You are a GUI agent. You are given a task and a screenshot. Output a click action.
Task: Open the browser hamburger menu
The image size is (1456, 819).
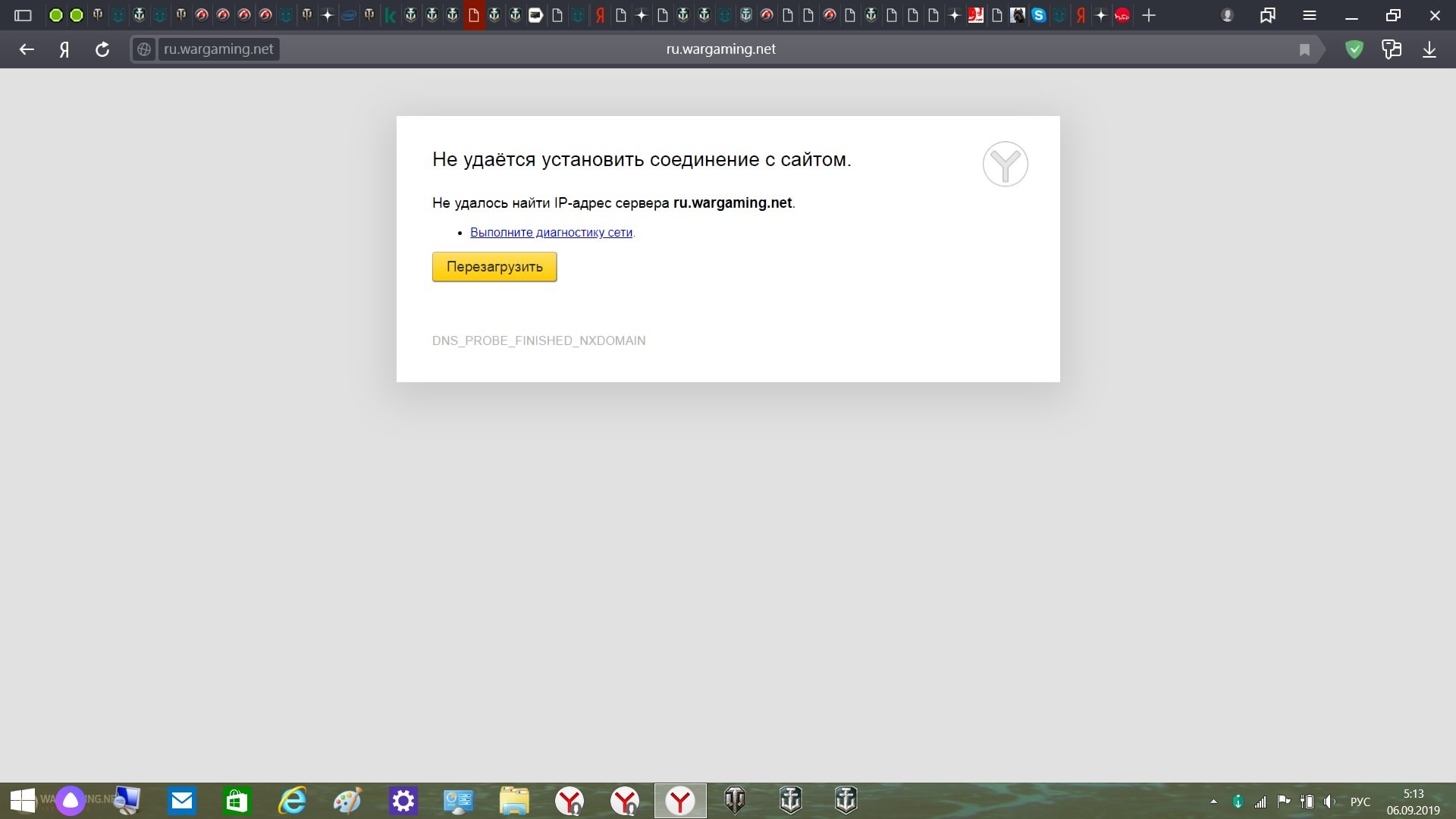pyautogui.click(x=1310, y=15)
